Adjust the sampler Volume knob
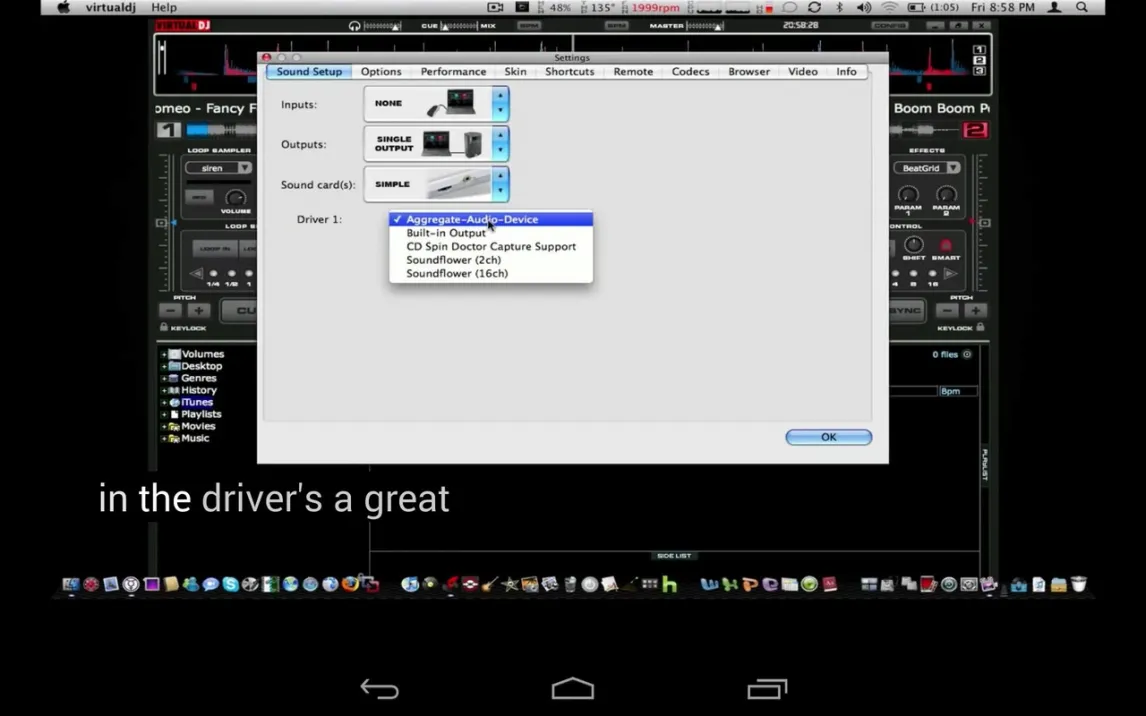Viewport: 1146px width, 716px height. [x=235, y=197]
